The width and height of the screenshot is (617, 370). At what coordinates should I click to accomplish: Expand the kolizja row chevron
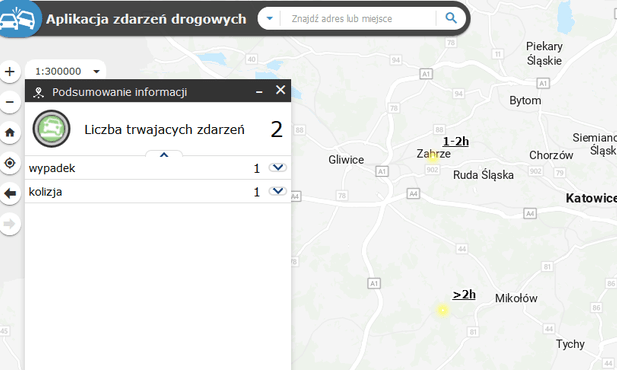click(x=278, y=191)
